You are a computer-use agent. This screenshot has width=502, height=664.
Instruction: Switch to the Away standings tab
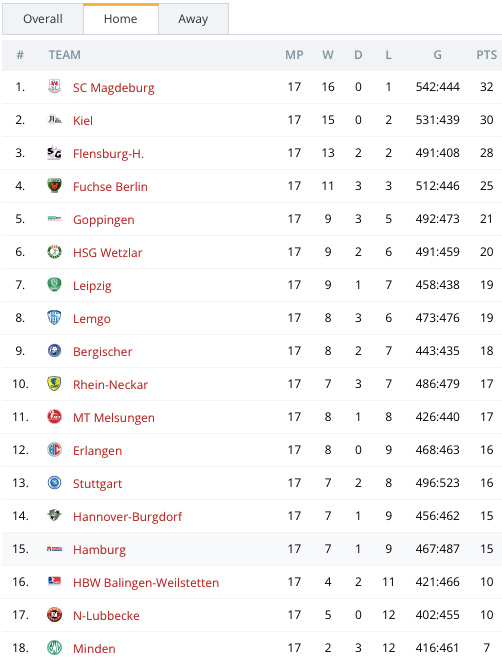point(193,19)
